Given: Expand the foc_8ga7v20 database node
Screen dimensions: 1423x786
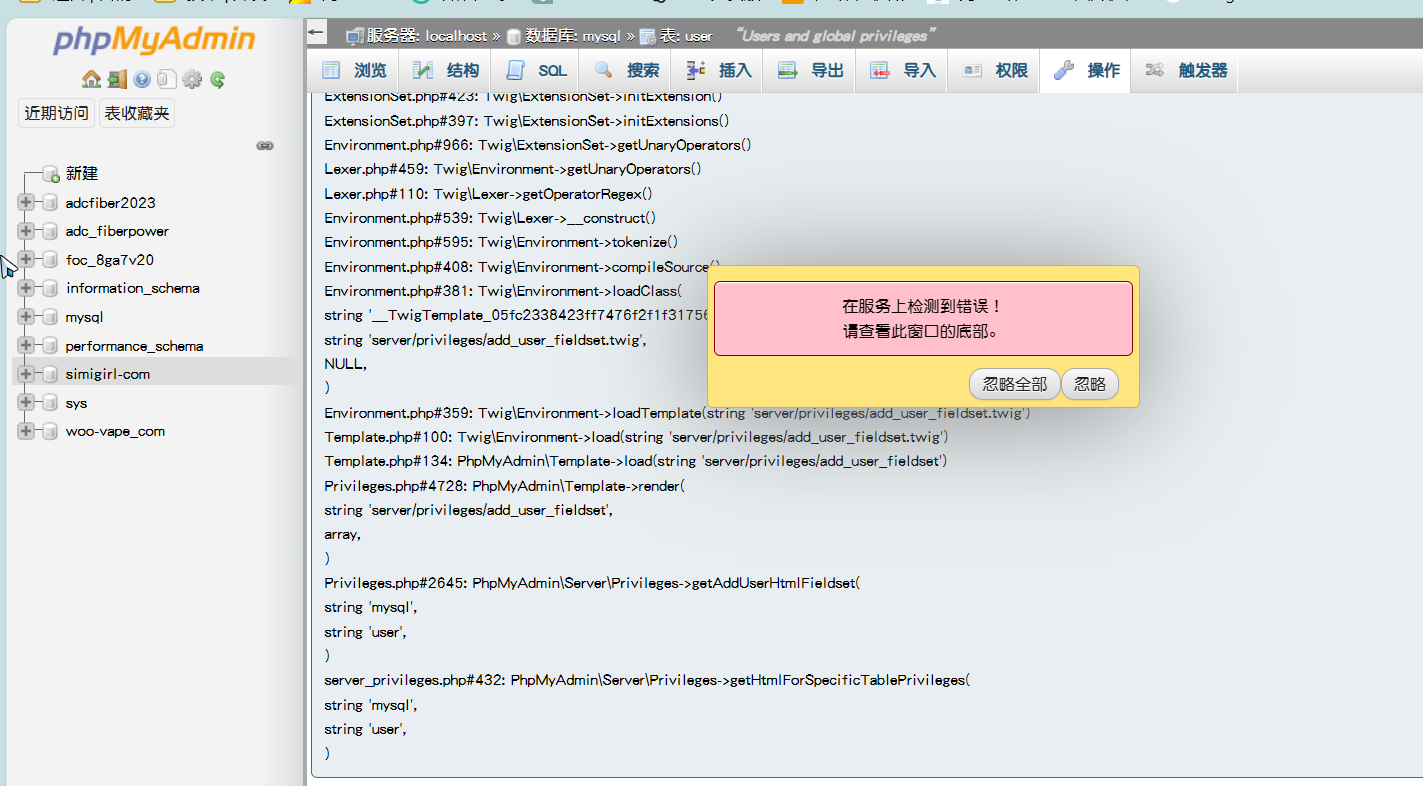Looking at the screenshot, I should click(x=26, y=260).
